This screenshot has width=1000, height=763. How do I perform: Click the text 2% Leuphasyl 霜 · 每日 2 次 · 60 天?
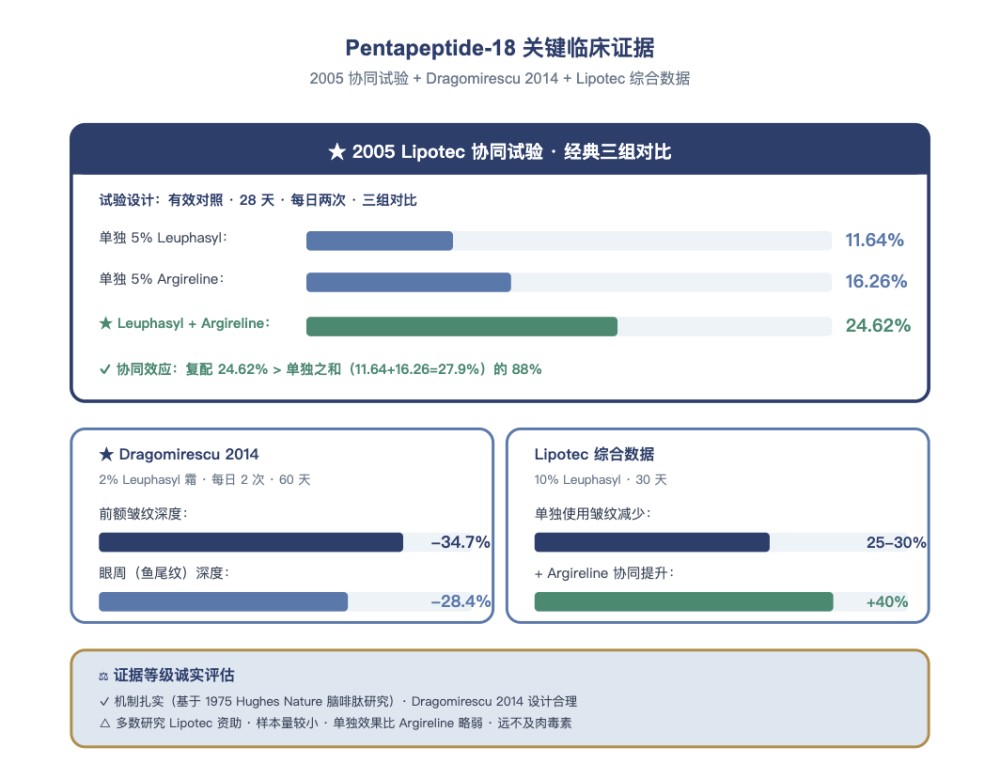coord(205,480)
